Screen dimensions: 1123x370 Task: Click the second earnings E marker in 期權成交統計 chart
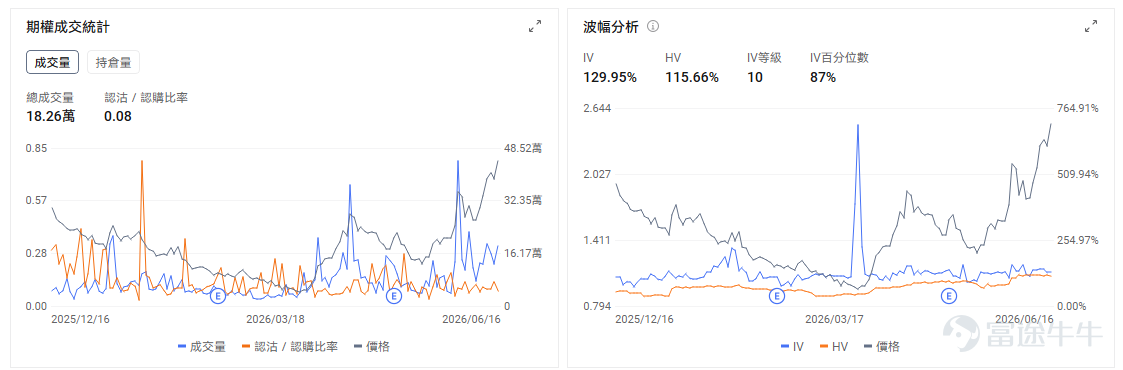(393, 295)
